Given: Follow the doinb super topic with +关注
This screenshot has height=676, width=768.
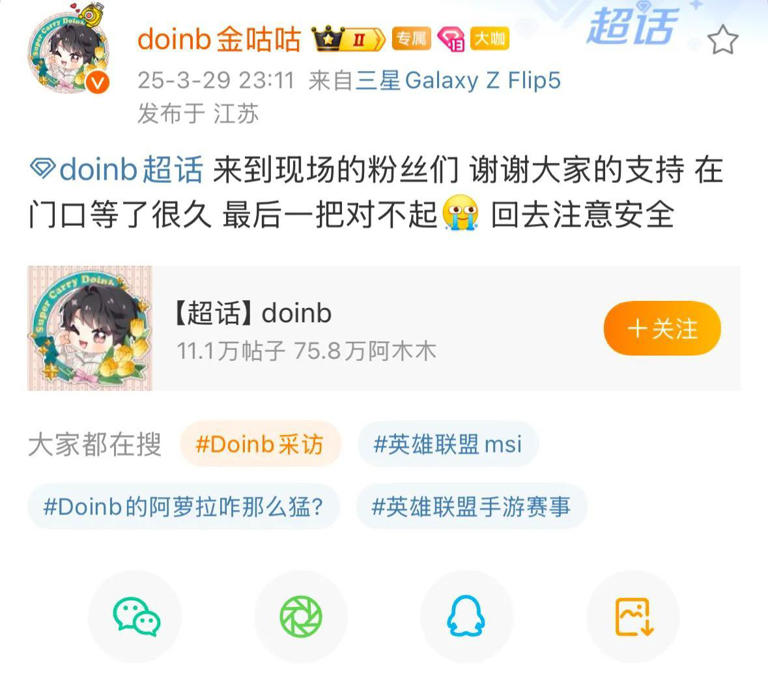Looking at the screenshot, I should point(662,328).
